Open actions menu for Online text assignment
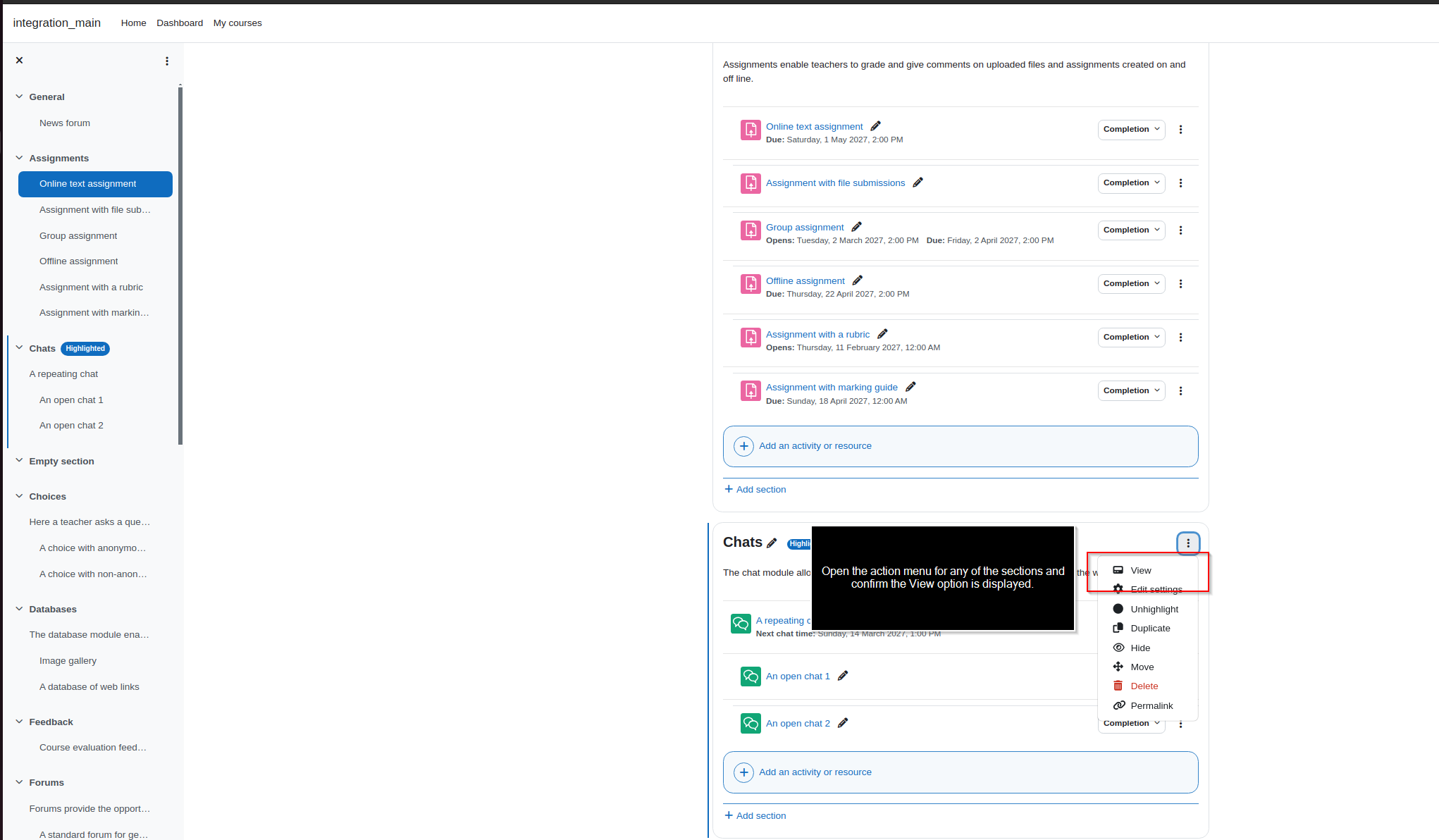1439x840 pixels. pos(1181,130)
